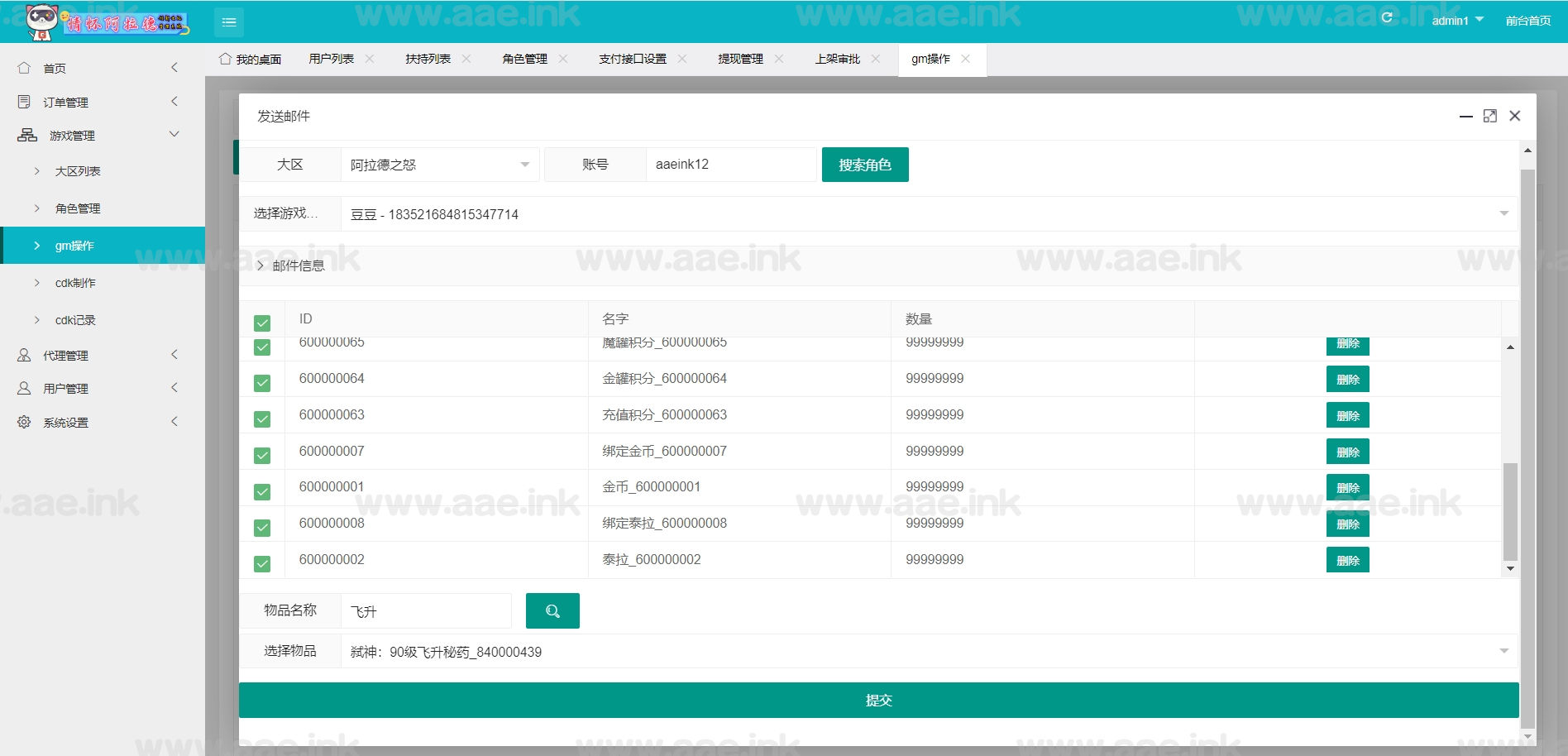Open the 选择物品 item dropdown

[930, 652]
